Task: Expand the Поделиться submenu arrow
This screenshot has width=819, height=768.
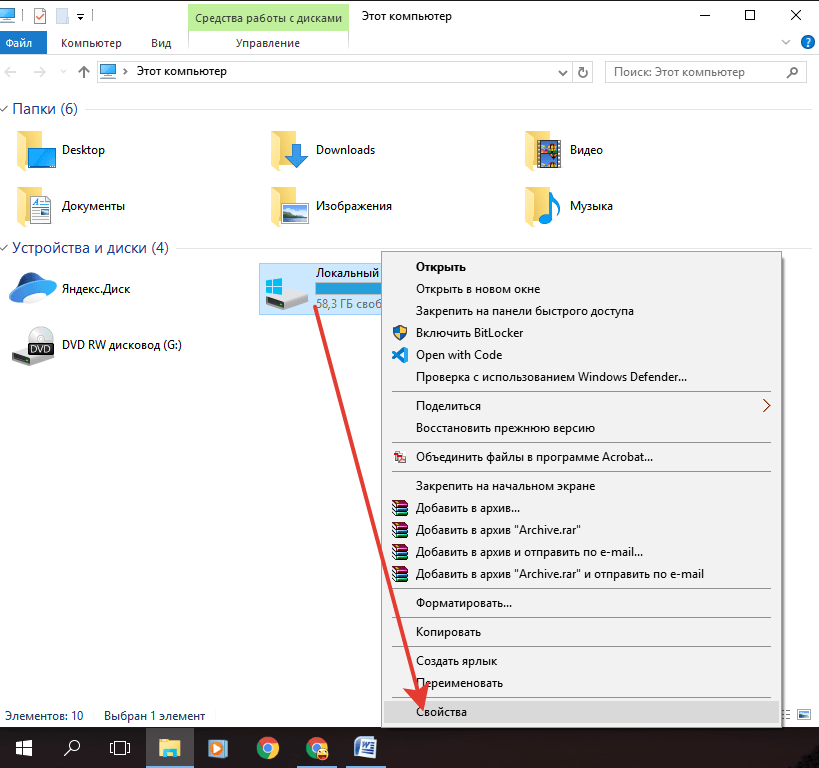Action: coord(766,405)
